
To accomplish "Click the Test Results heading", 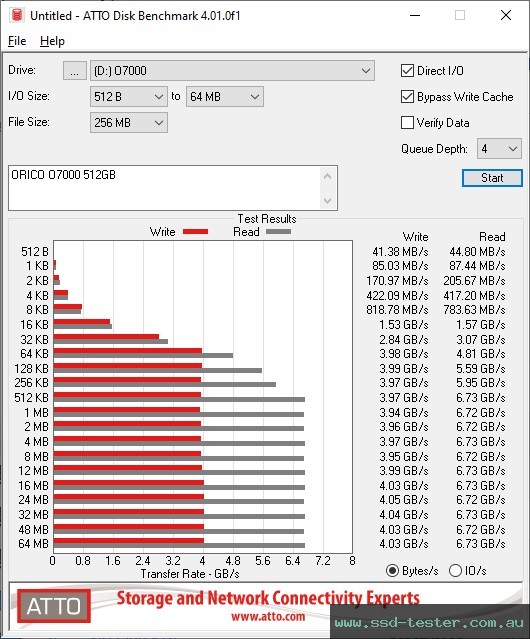I will pos(267,219).
